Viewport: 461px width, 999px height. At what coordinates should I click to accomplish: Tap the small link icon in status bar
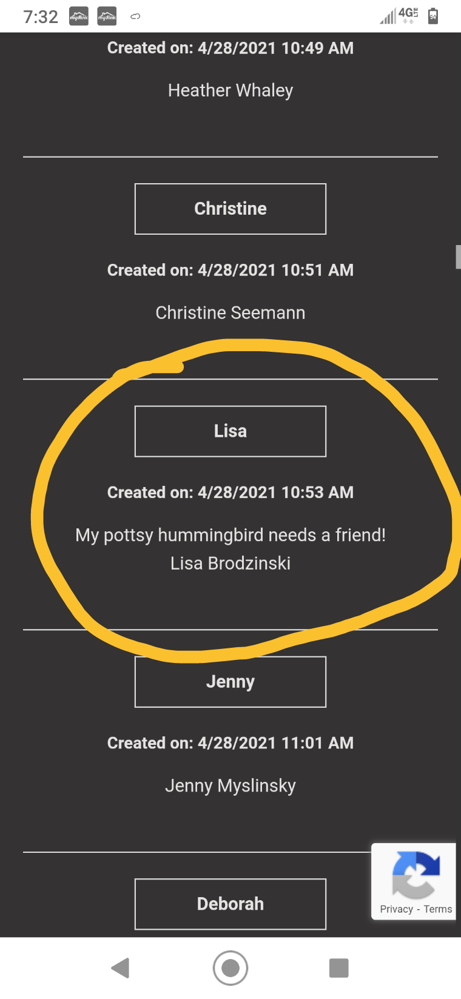tap(135, 17)
